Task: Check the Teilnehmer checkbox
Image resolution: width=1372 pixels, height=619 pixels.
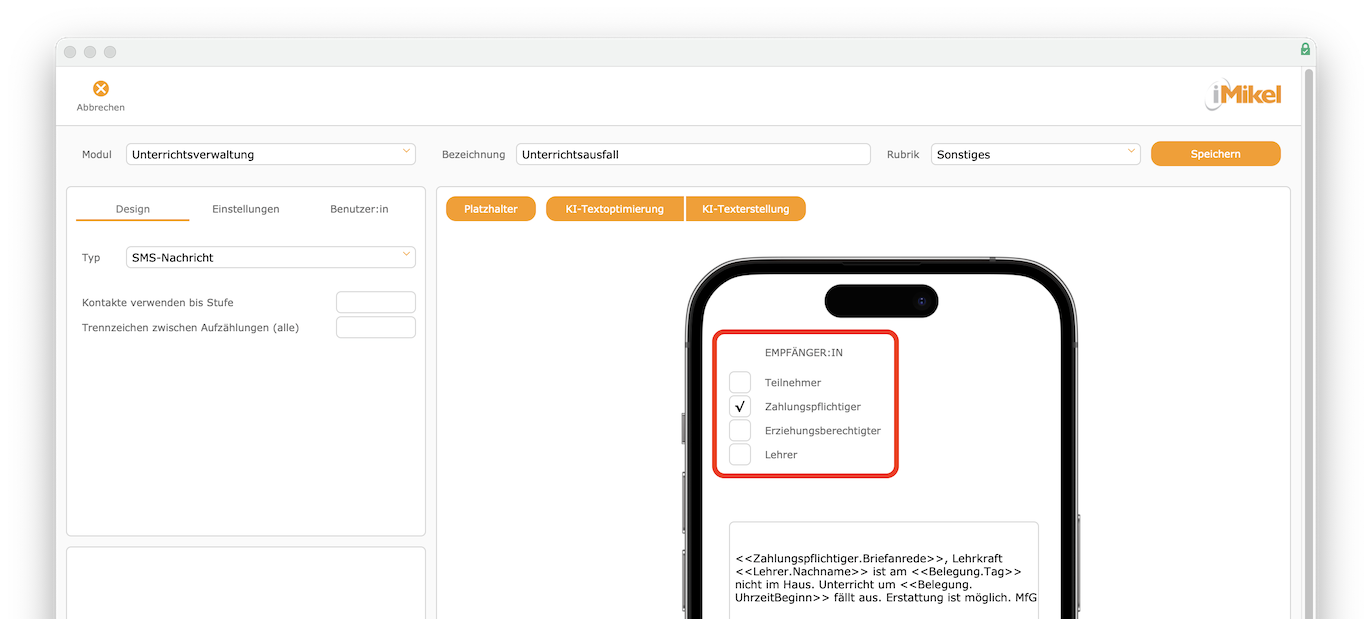Action: [740, 382]
